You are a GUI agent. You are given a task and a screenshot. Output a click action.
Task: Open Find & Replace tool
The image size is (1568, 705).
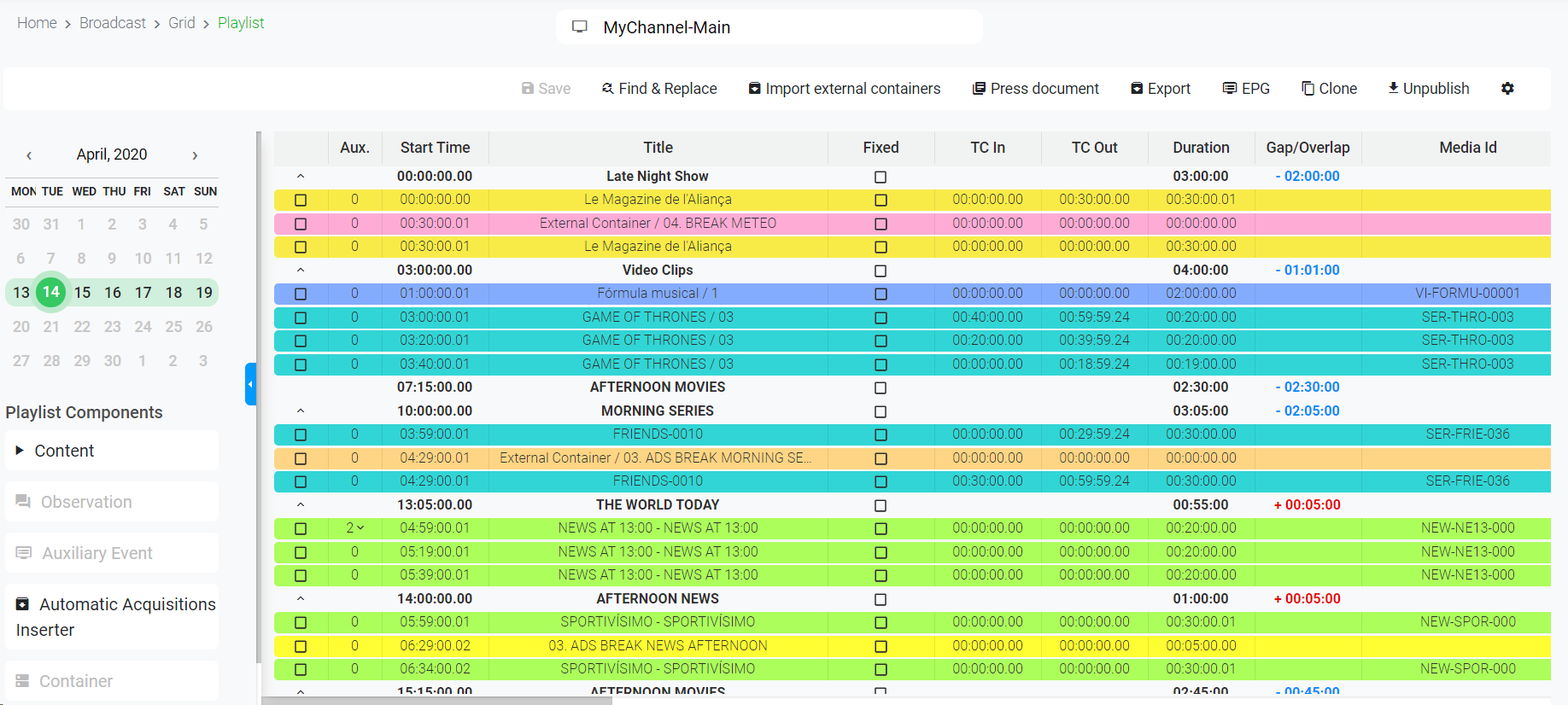[658, 89]
